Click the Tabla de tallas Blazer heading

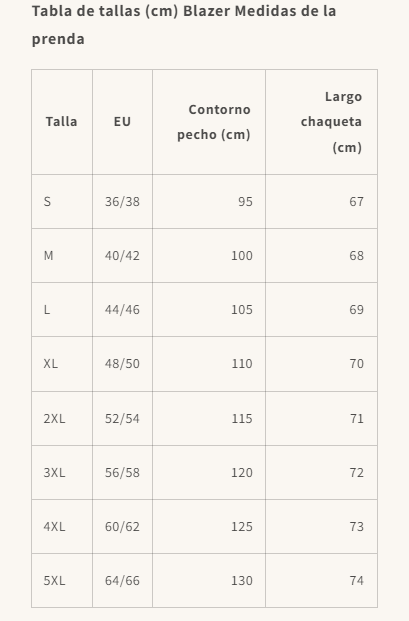(184, 25)
